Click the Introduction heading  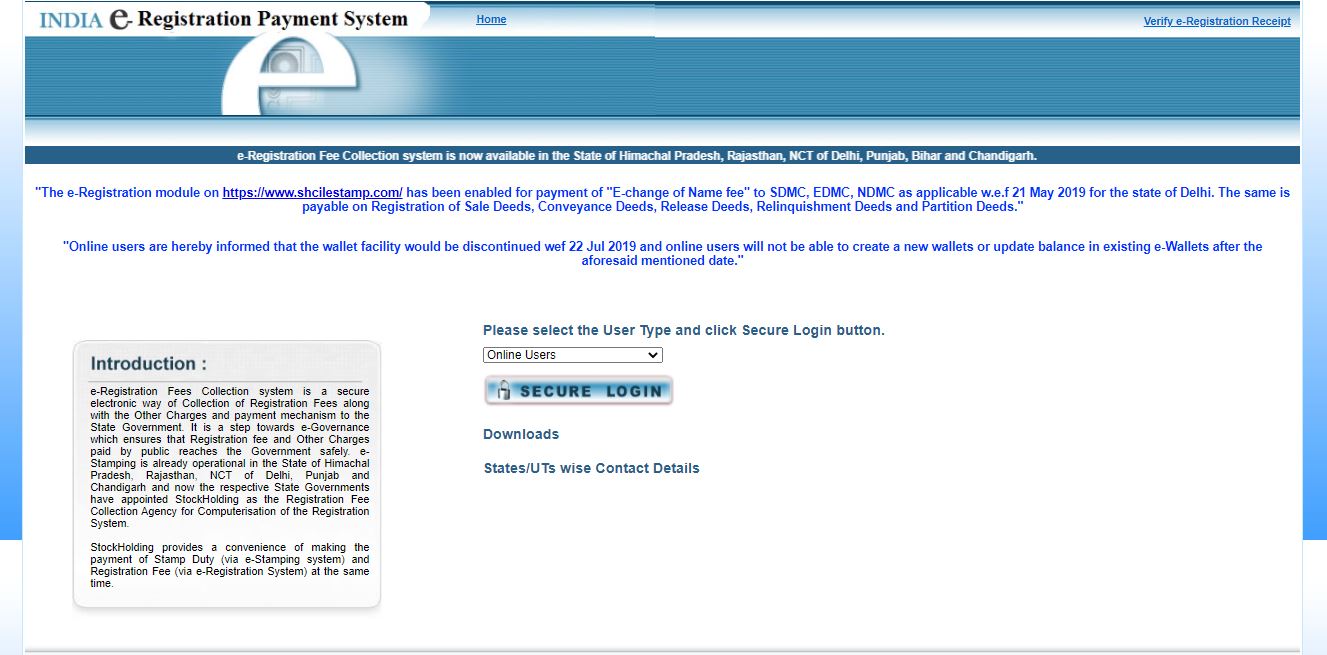point(149,364)
